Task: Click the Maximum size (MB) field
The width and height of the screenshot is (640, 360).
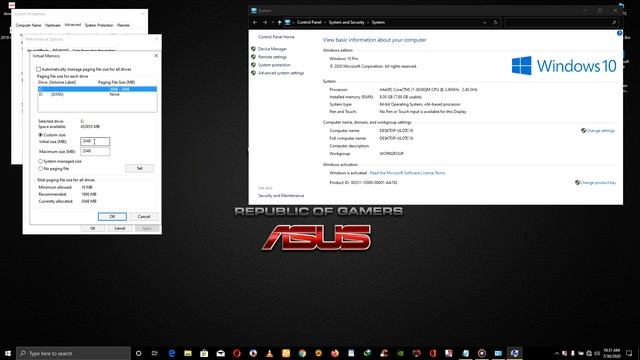Action: (x=95, y=151)
